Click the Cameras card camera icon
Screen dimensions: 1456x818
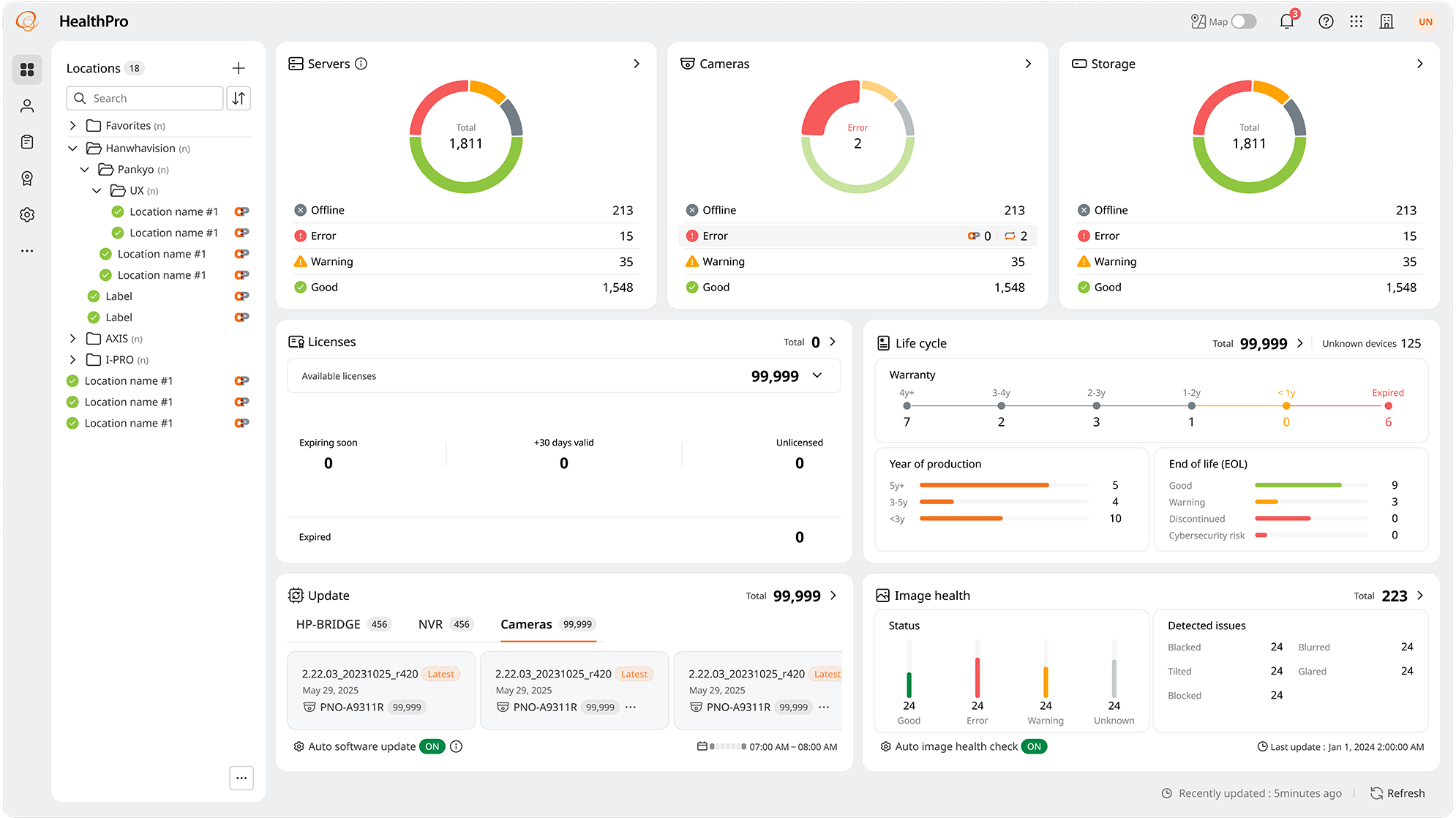click(688, 64)
